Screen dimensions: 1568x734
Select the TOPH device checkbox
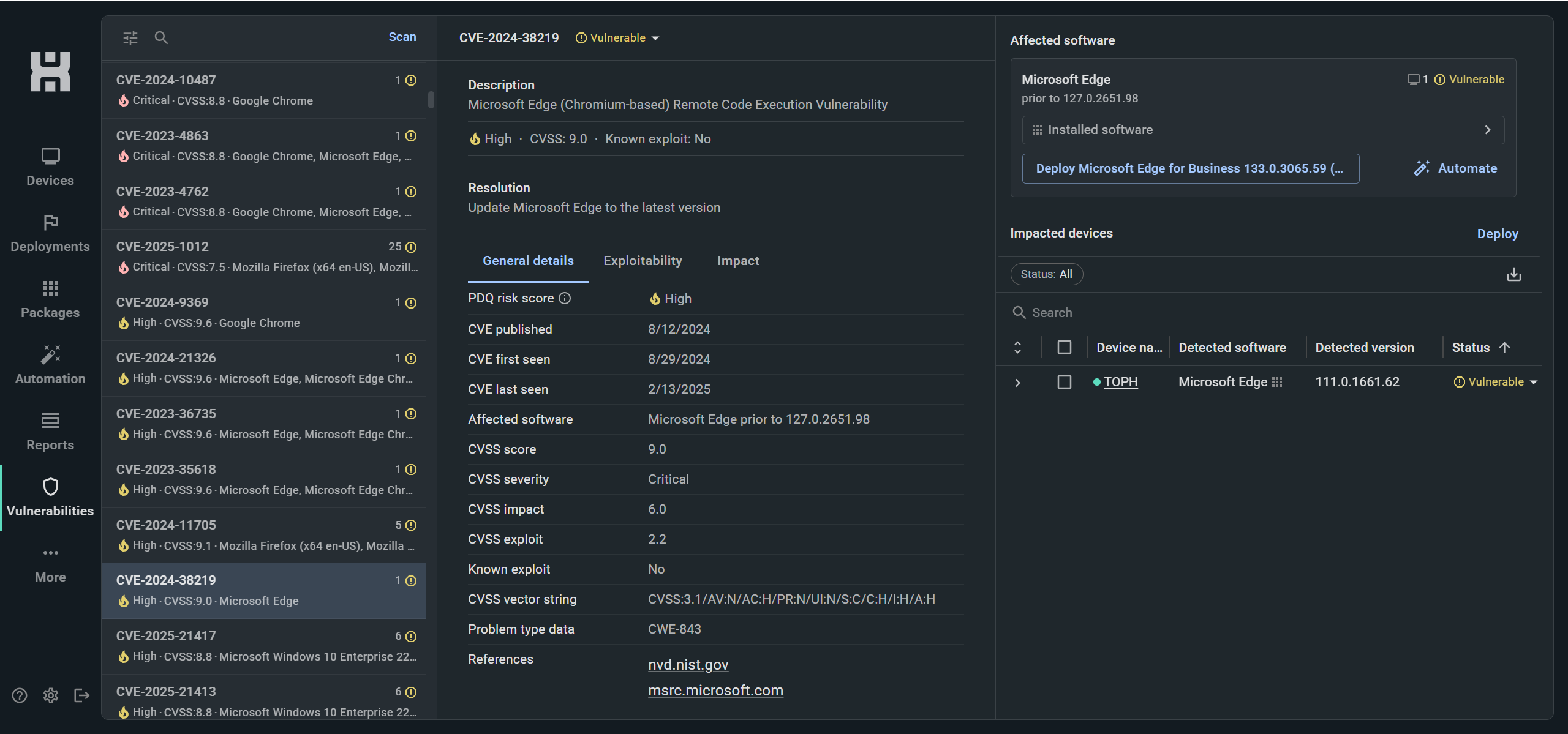[1065, 382]
